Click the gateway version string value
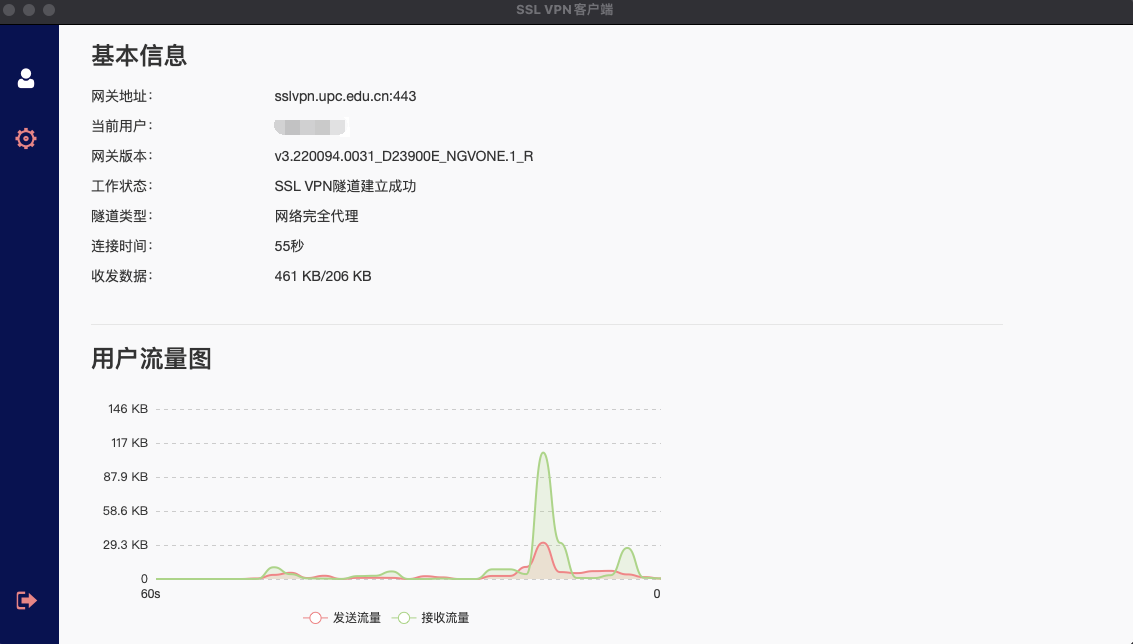1133x644 pixels. tap(403, 156)
